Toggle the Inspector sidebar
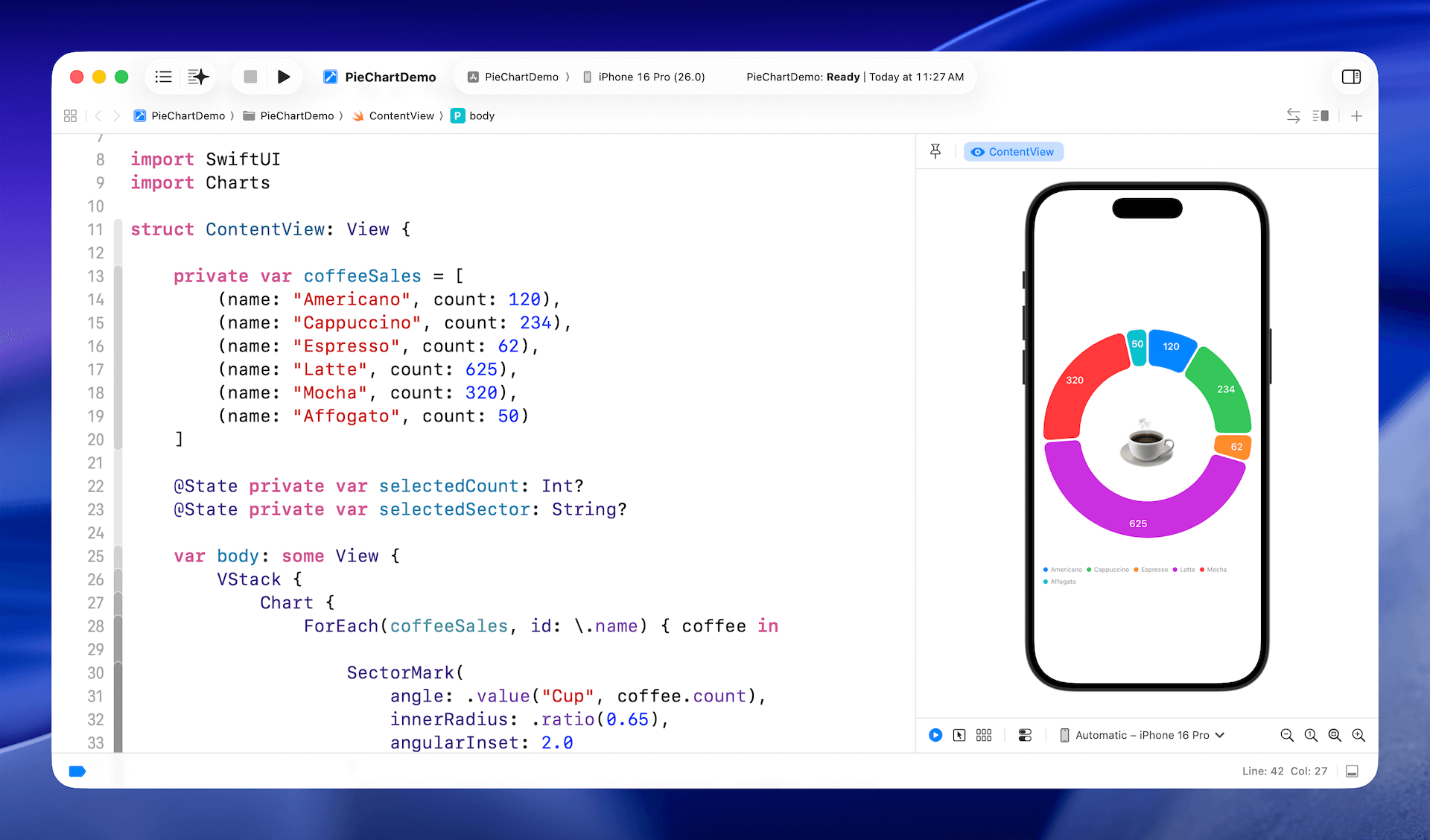 1351,77
